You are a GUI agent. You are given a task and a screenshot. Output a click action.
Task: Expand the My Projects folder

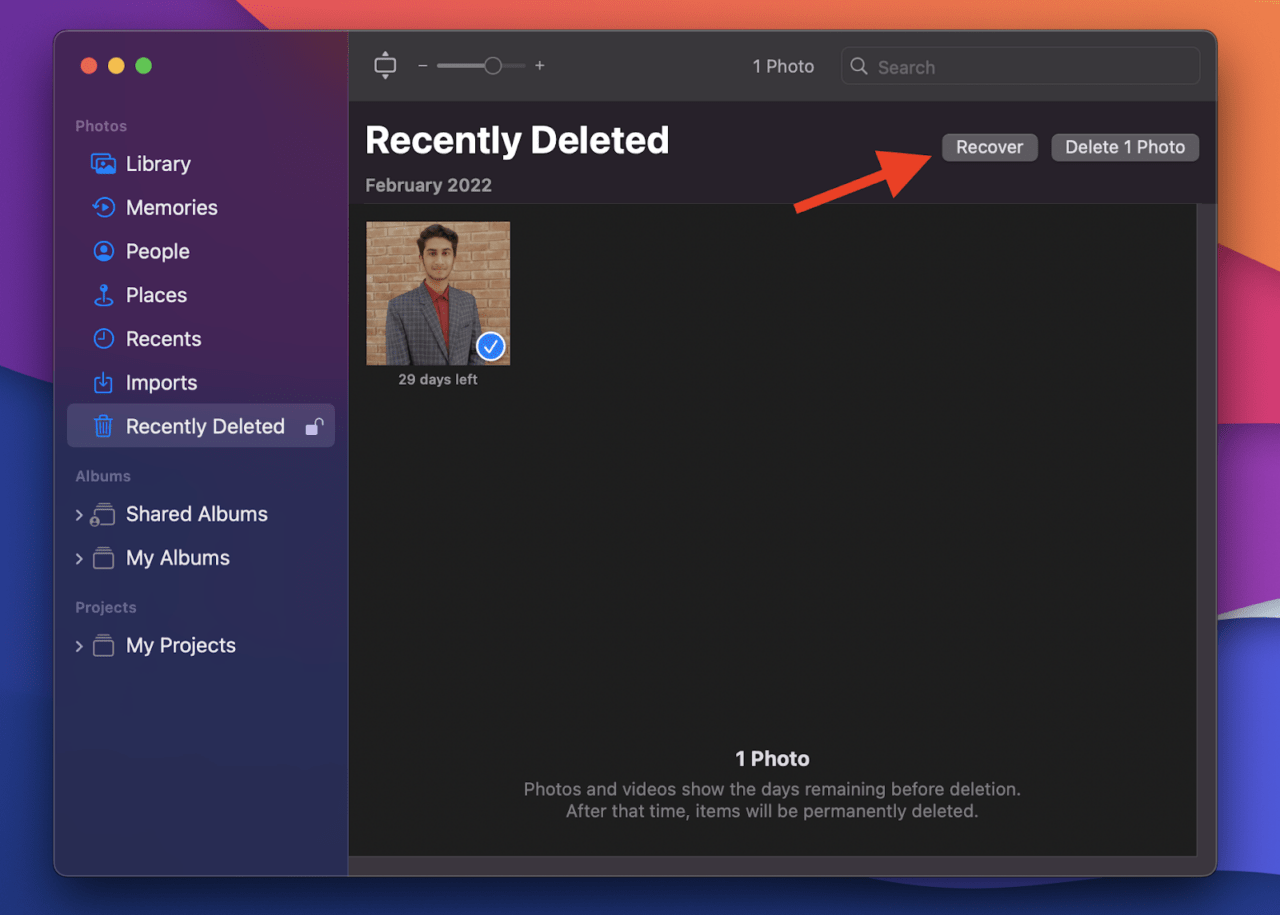[79, 646]
